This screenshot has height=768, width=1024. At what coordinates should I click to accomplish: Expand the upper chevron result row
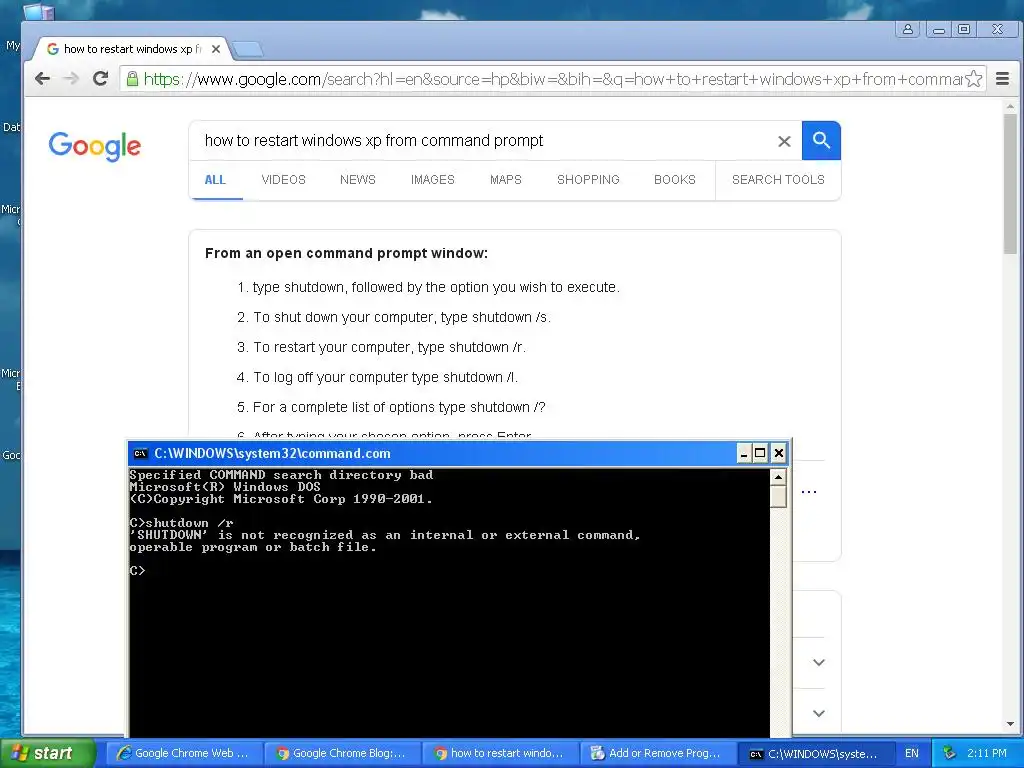pyautogui.click(x=818, y=662)
